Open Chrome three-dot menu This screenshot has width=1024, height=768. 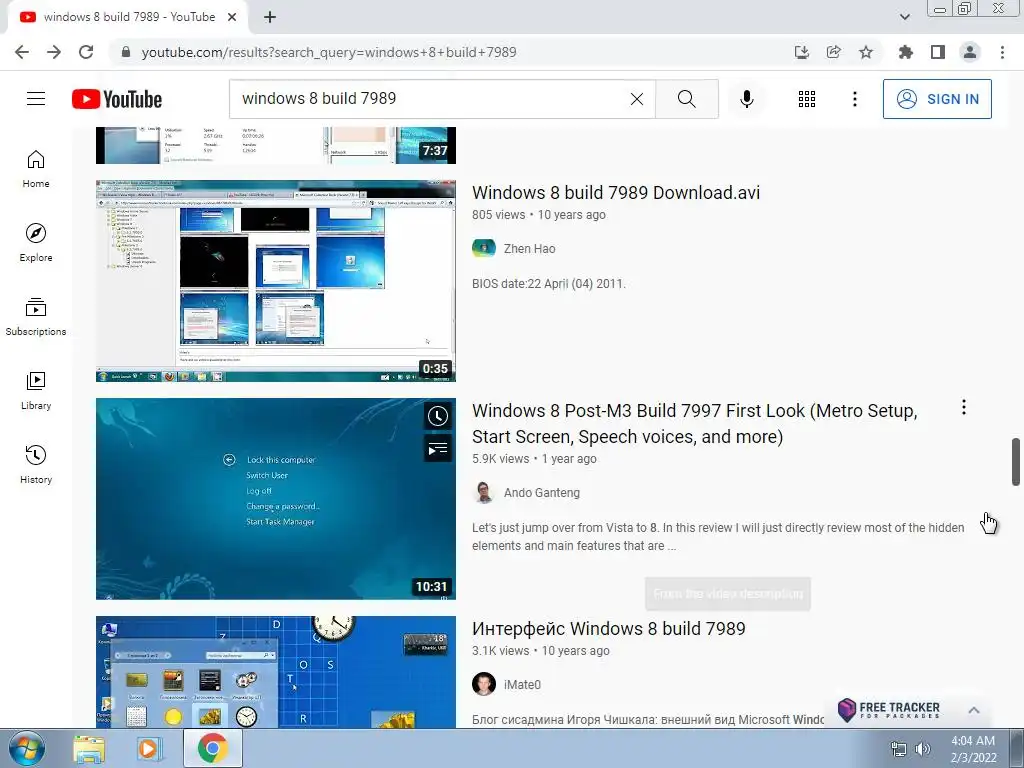point(1002,52)
